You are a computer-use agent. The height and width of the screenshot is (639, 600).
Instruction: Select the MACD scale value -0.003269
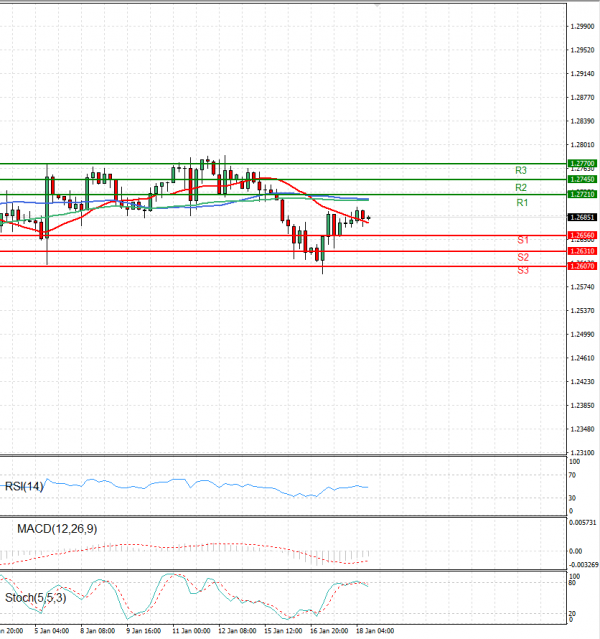pos(583,565)
